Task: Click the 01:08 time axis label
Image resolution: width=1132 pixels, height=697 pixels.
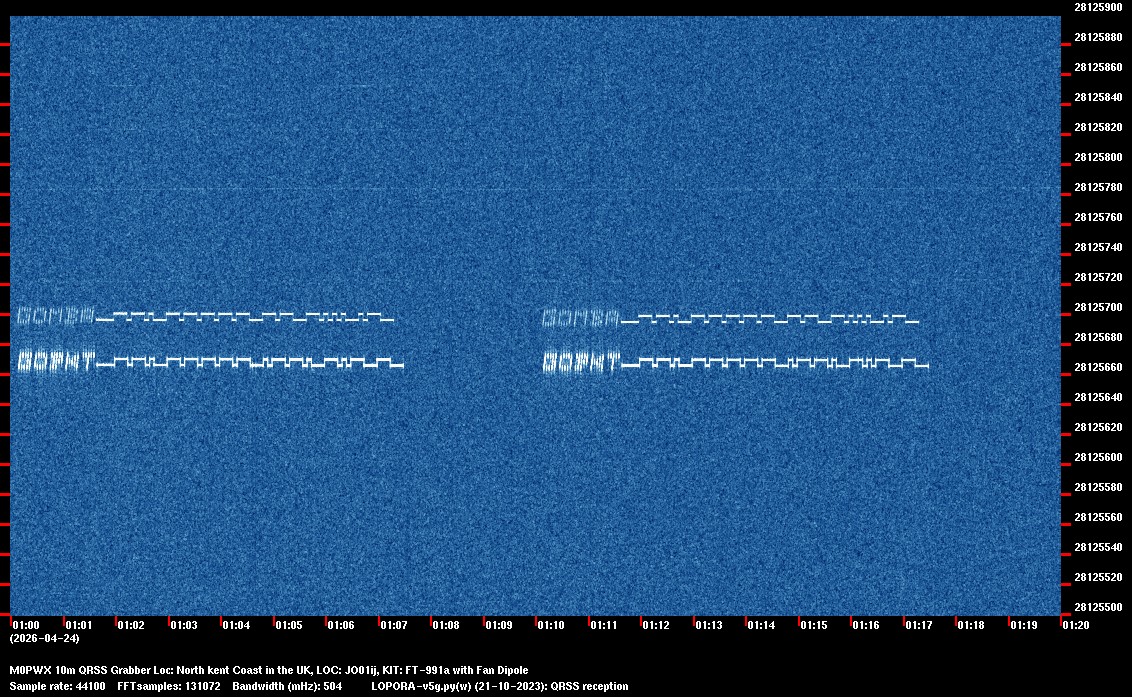Action: click(446, 625)
